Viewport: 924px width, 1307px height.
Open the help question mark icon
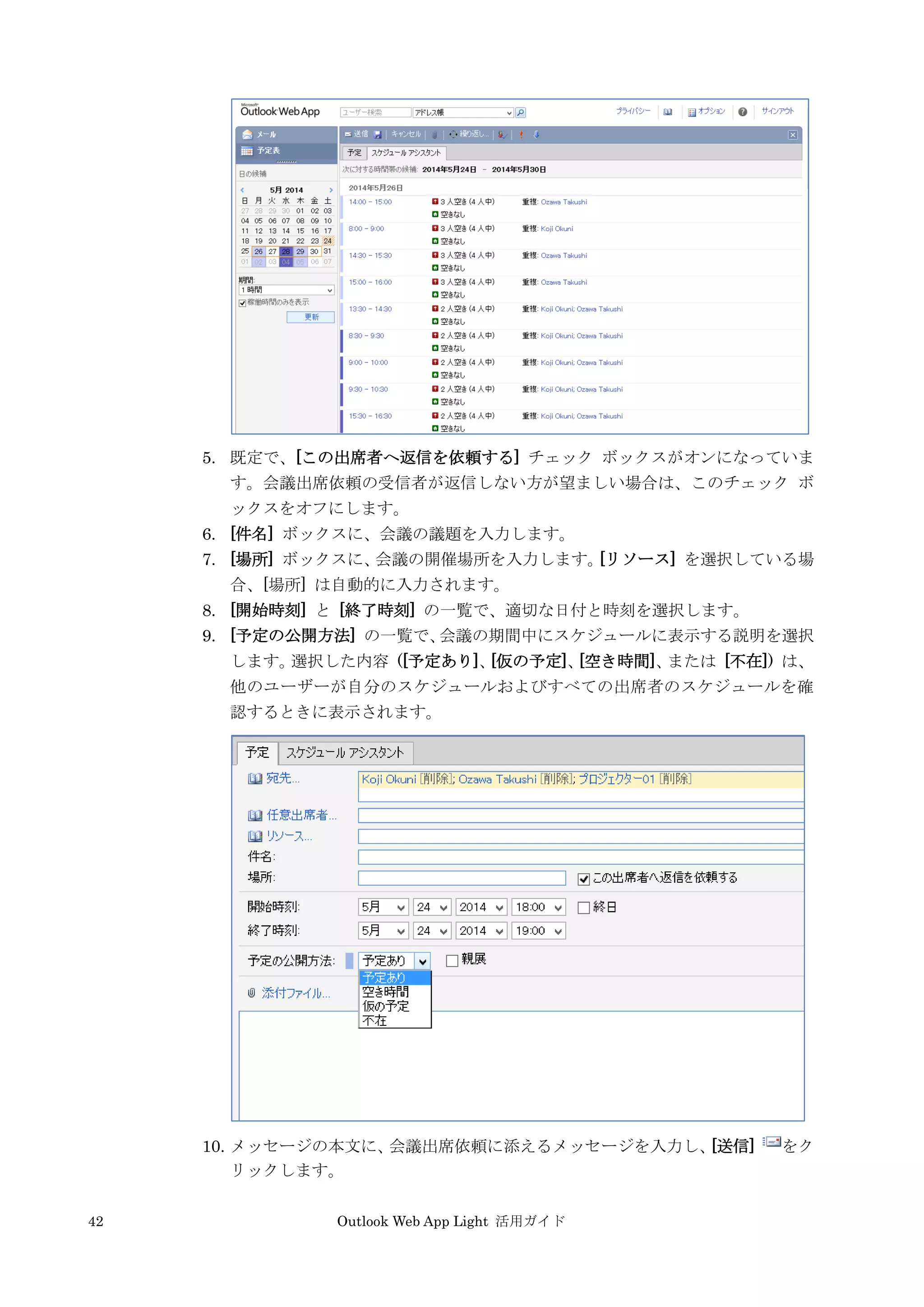pyautogui.click(x=743, y=112)
